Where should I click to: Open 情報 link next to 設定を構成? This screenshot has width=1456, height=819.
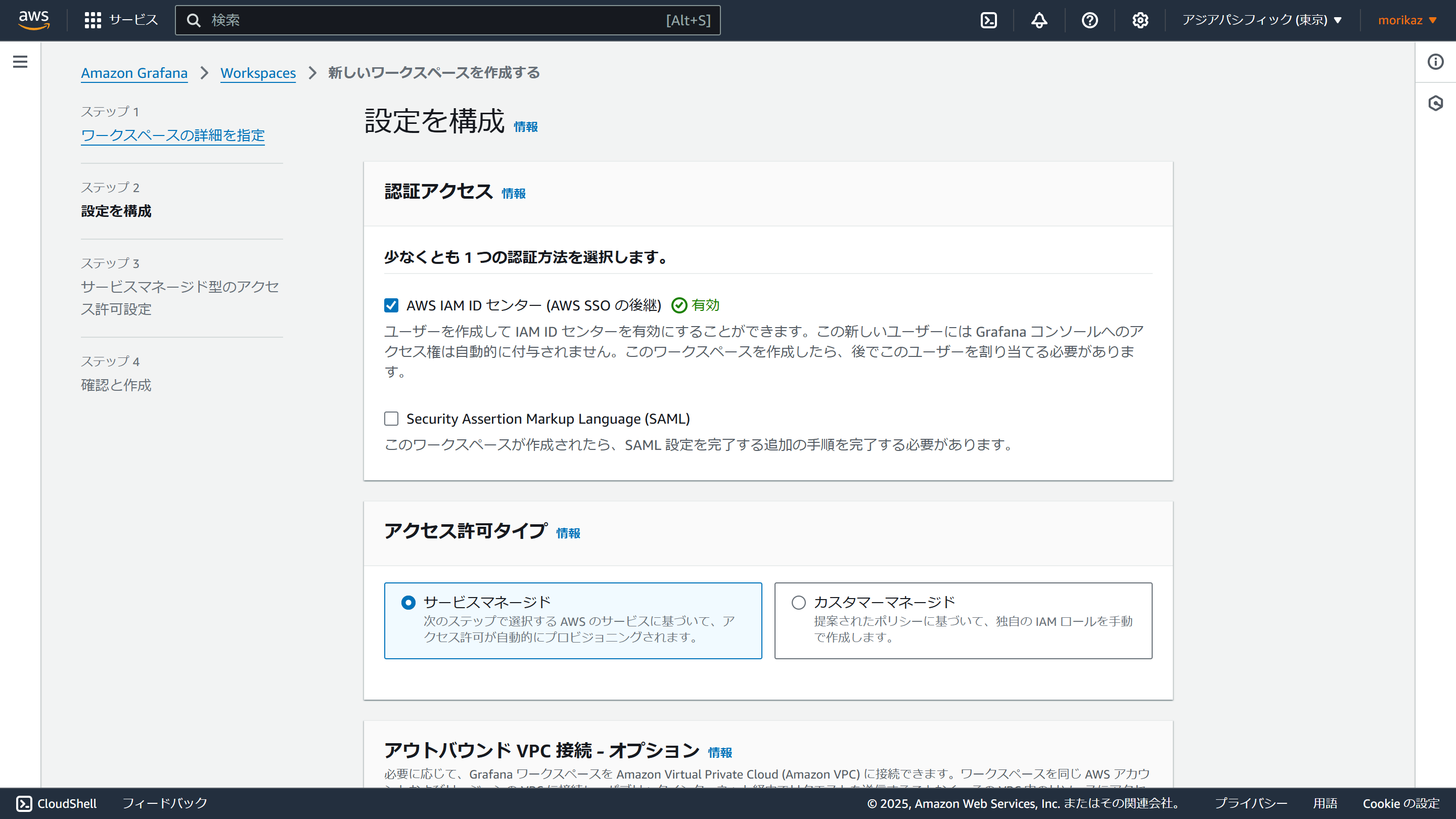click(x=525, y=127)
